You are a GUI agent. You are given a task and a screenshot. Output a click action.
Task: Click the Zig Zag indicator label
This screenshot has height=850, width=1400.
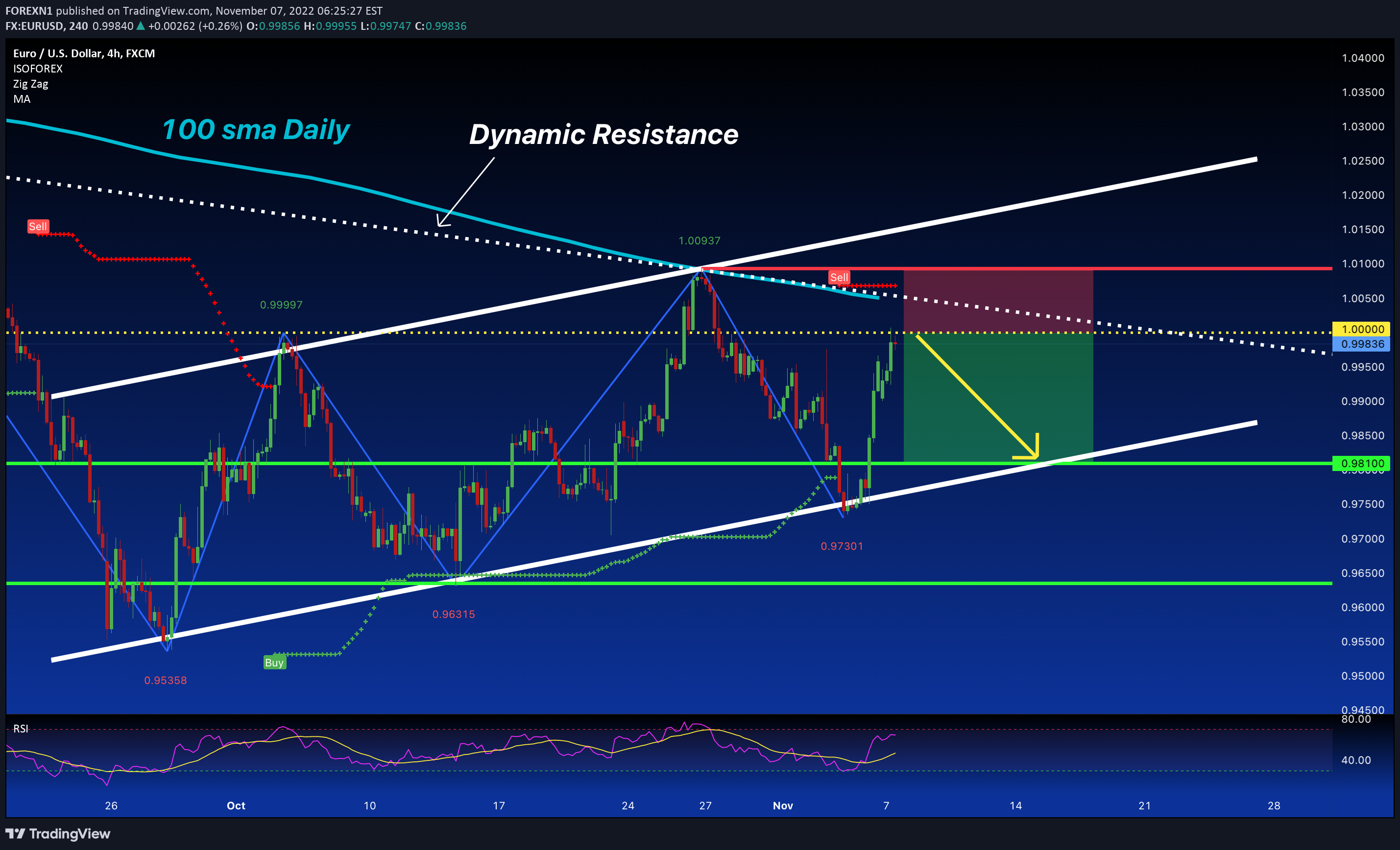tap(31, 84)
